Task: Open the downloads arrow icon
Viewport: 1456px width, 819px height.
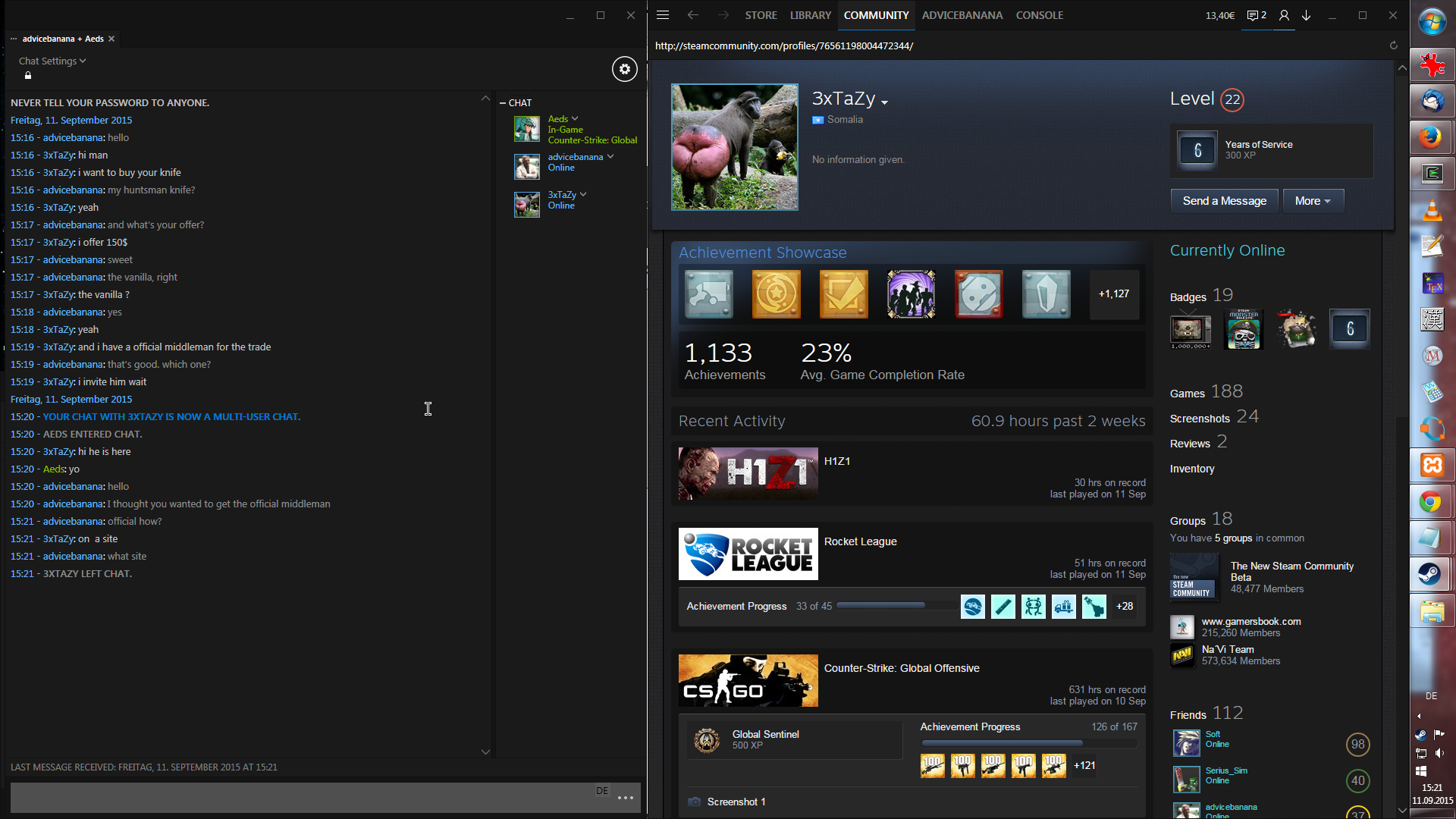Action: [1307, 15]
